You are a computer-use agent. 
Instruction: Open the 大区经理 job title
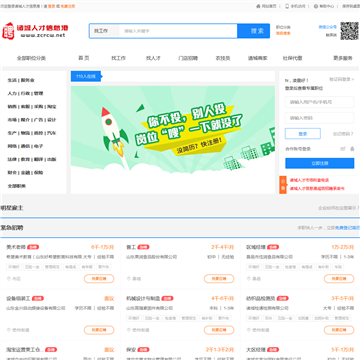pyautogui.click(x=256, y=350)
